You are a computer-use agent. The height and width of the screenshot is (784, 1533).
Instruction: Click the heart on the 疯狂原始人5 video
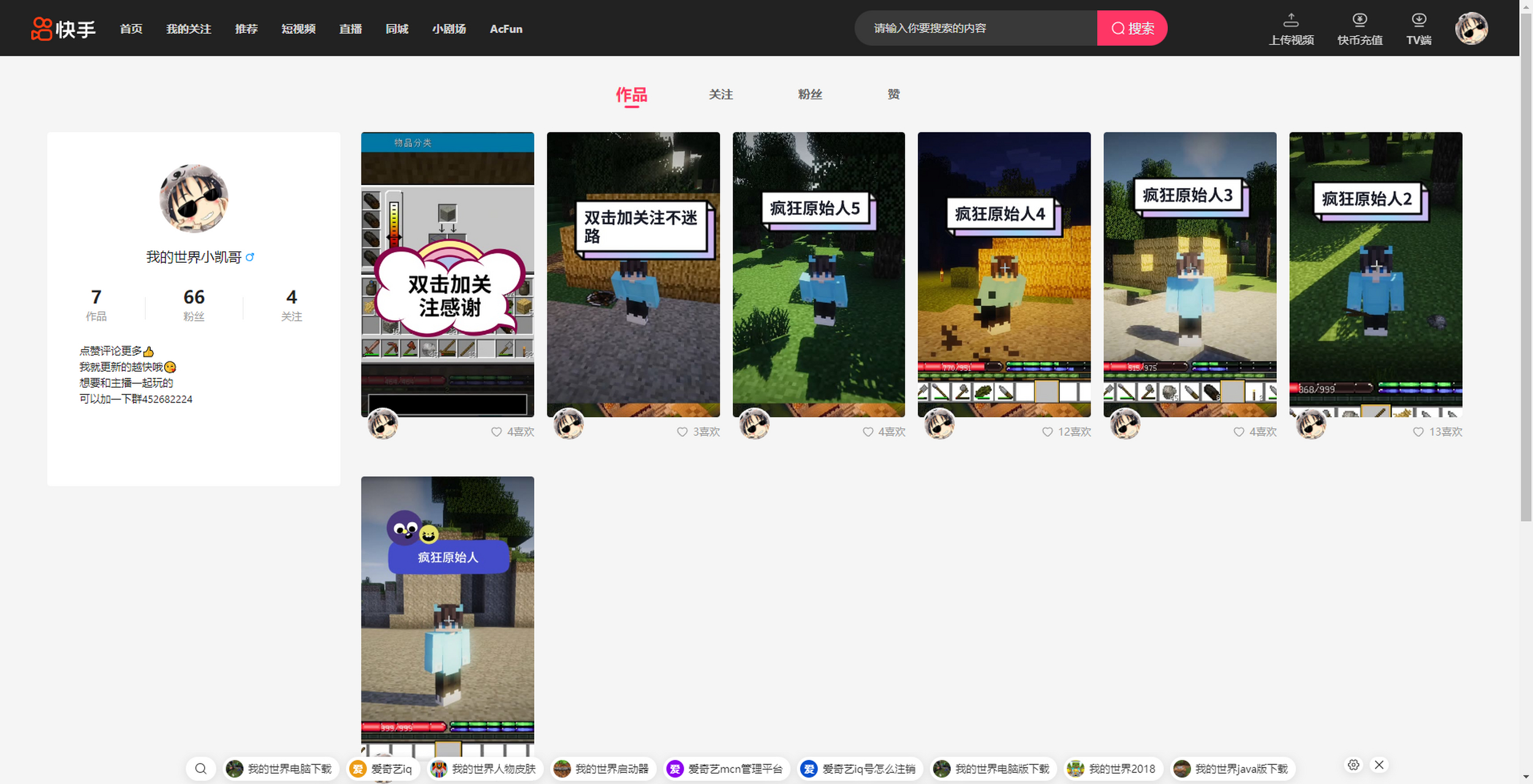coord(868,432)
